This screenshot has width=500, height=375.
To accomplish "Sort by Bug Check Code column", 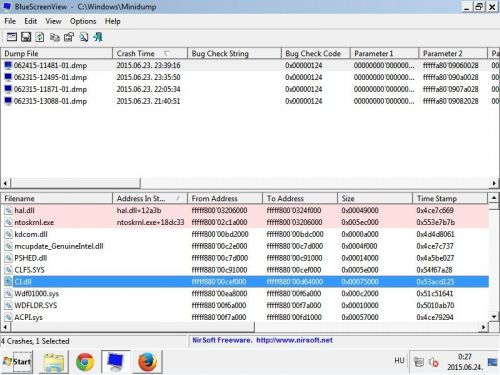I will tap(316, 53).
